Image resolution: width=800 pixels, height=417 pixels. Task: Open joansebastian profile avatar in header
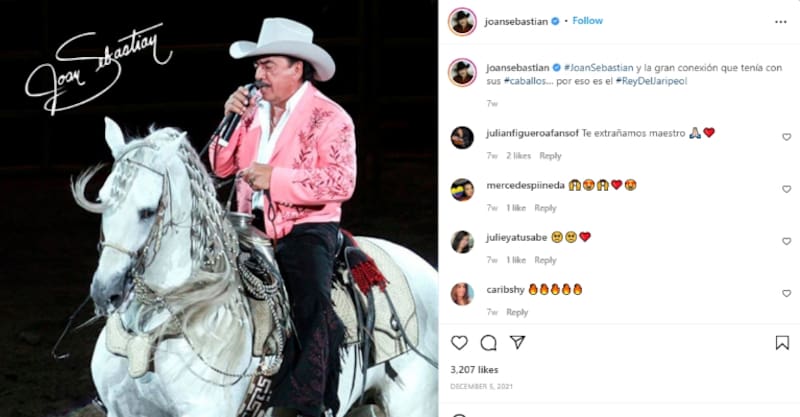pyautogui.click(x=462, y=21)
